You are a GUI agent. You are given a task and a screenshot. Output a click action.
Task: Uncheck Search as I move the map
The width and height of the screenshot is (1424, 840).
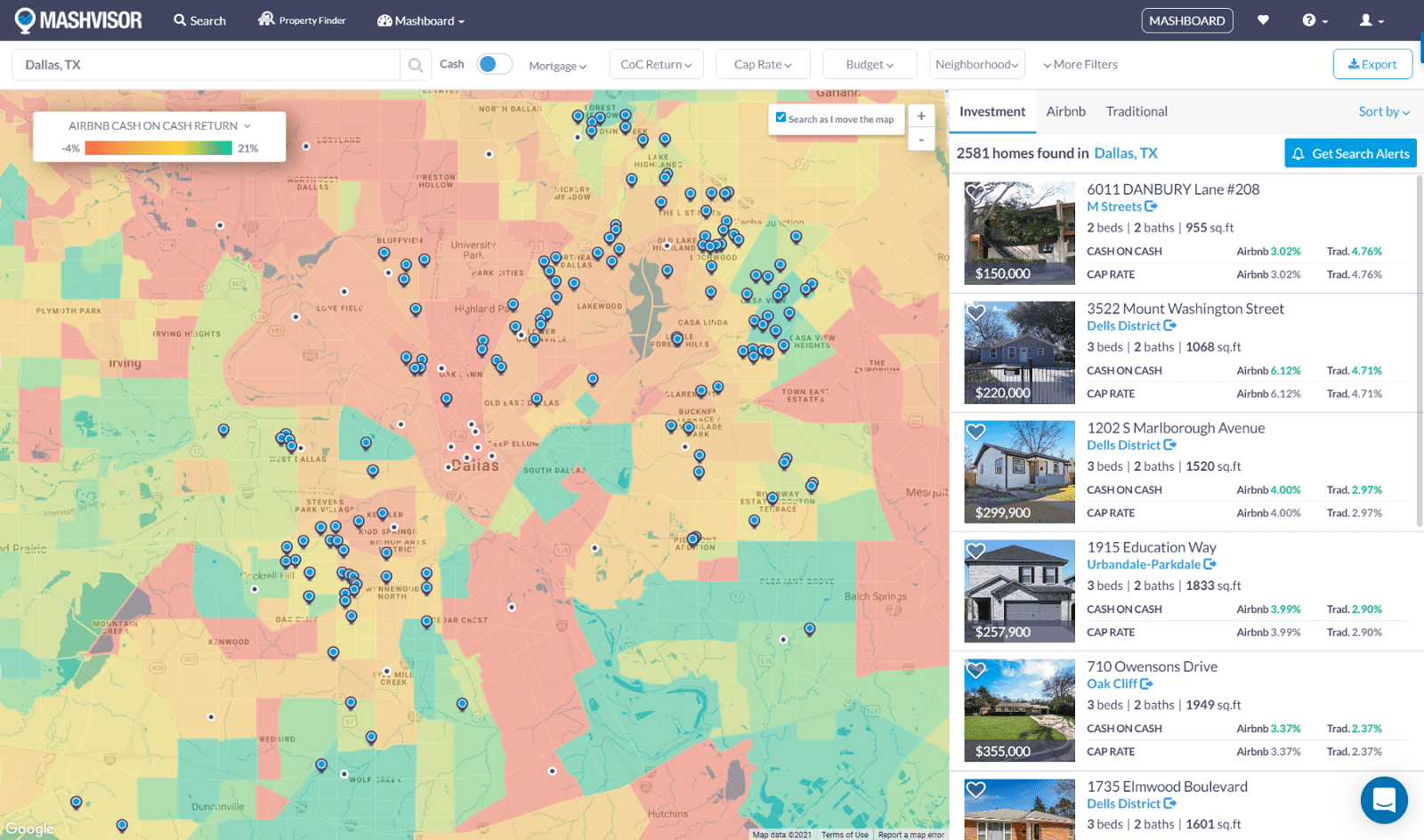point(781,117)
